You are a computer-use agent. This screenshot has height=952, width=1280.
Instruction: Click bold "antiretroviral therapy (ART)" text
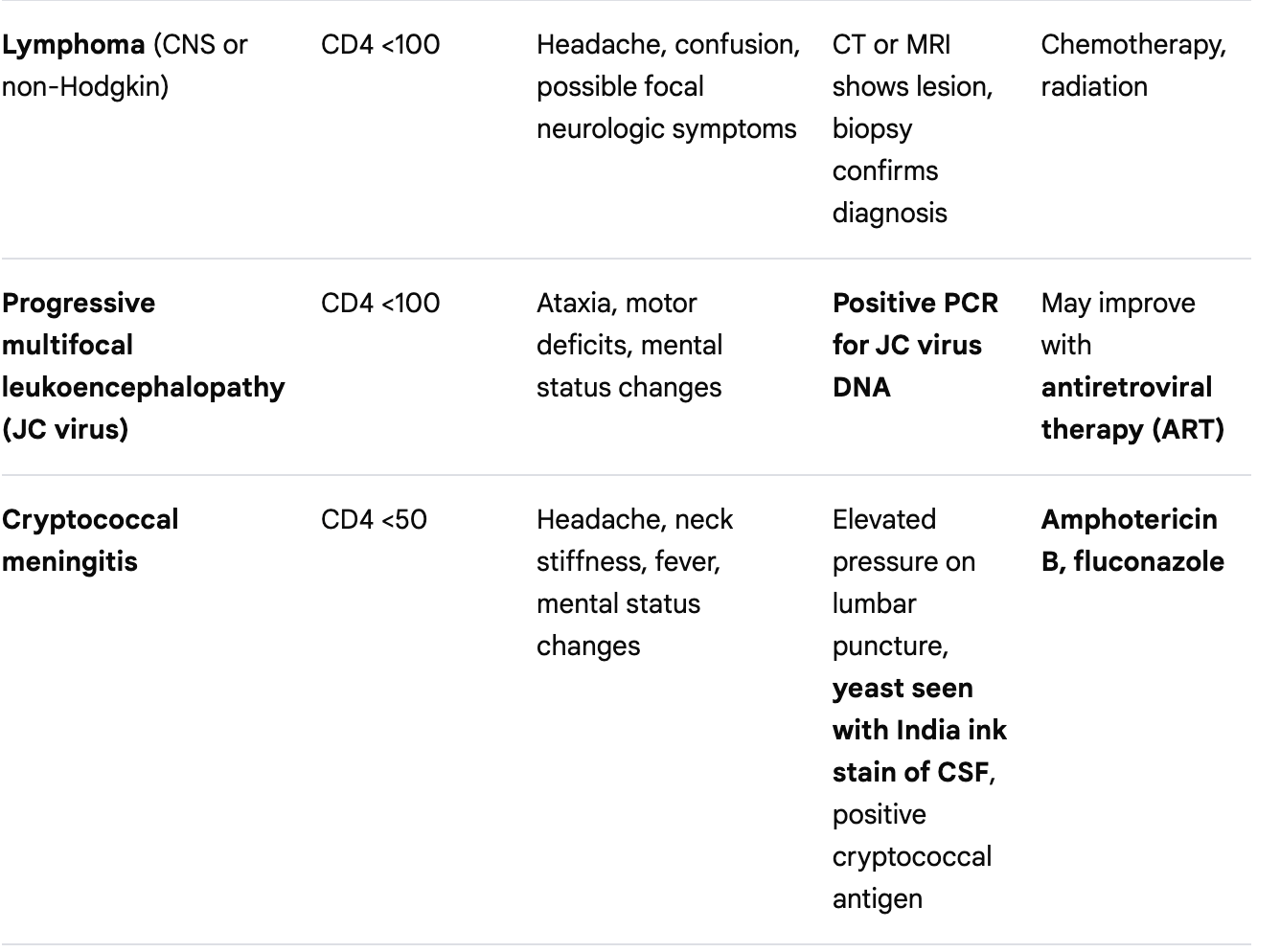click(x=1131, y=408)
